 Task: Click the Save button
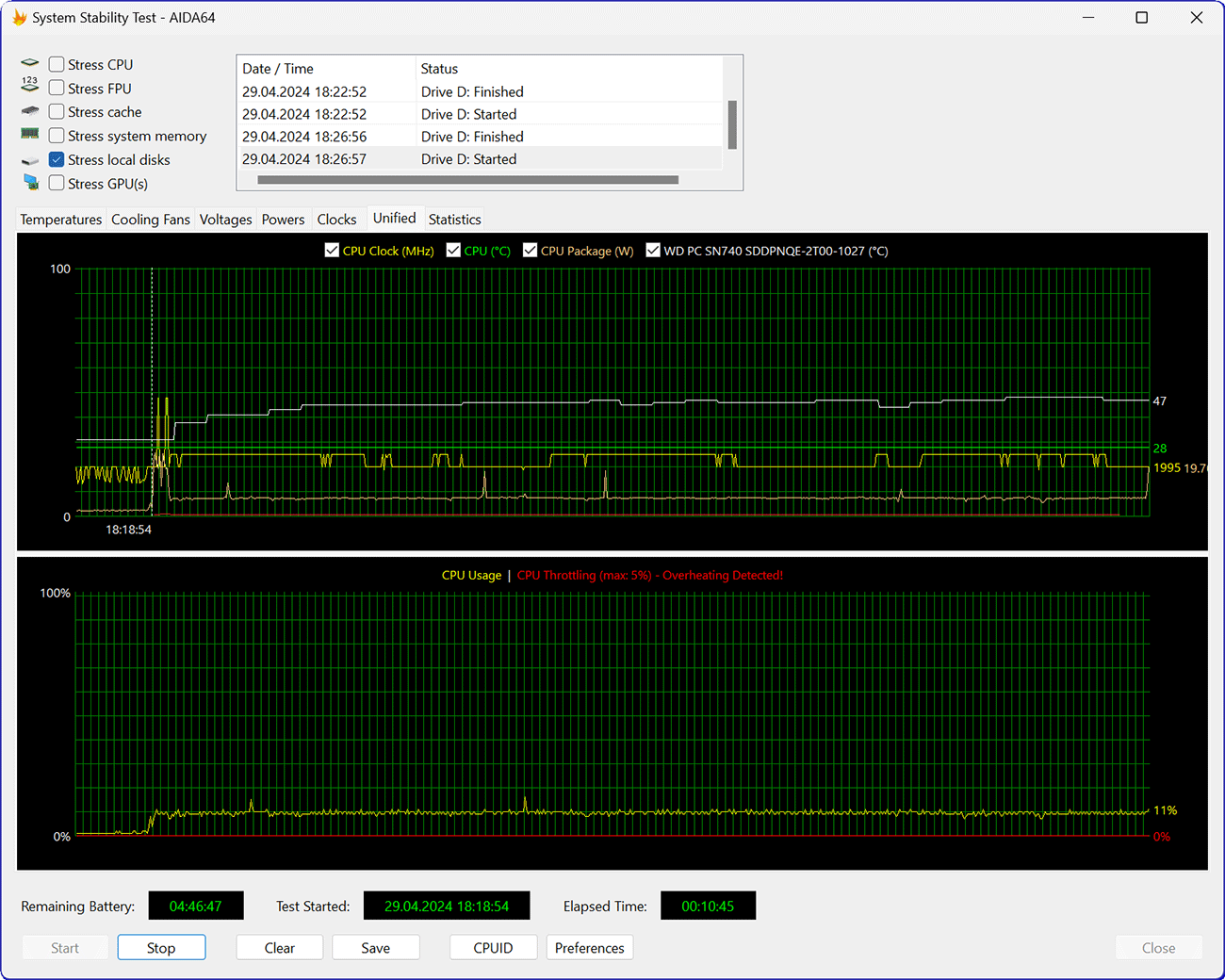[376, 947]
